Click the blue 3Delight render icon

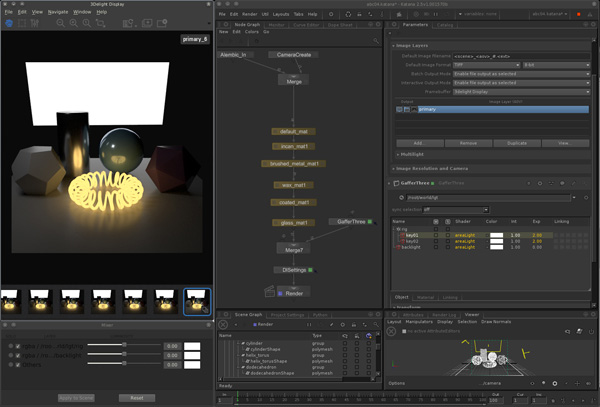11,23
